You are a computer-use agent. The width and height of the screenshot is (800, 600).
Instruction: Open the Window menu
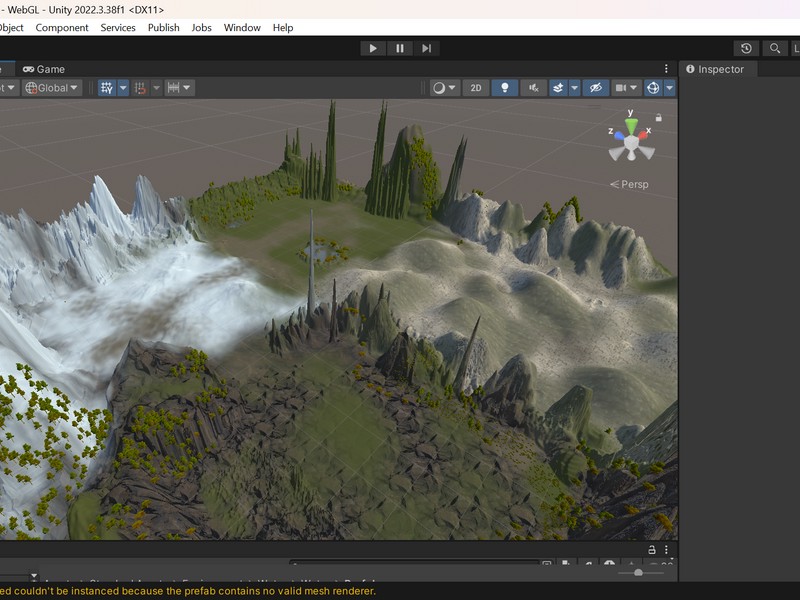point(242,28)
